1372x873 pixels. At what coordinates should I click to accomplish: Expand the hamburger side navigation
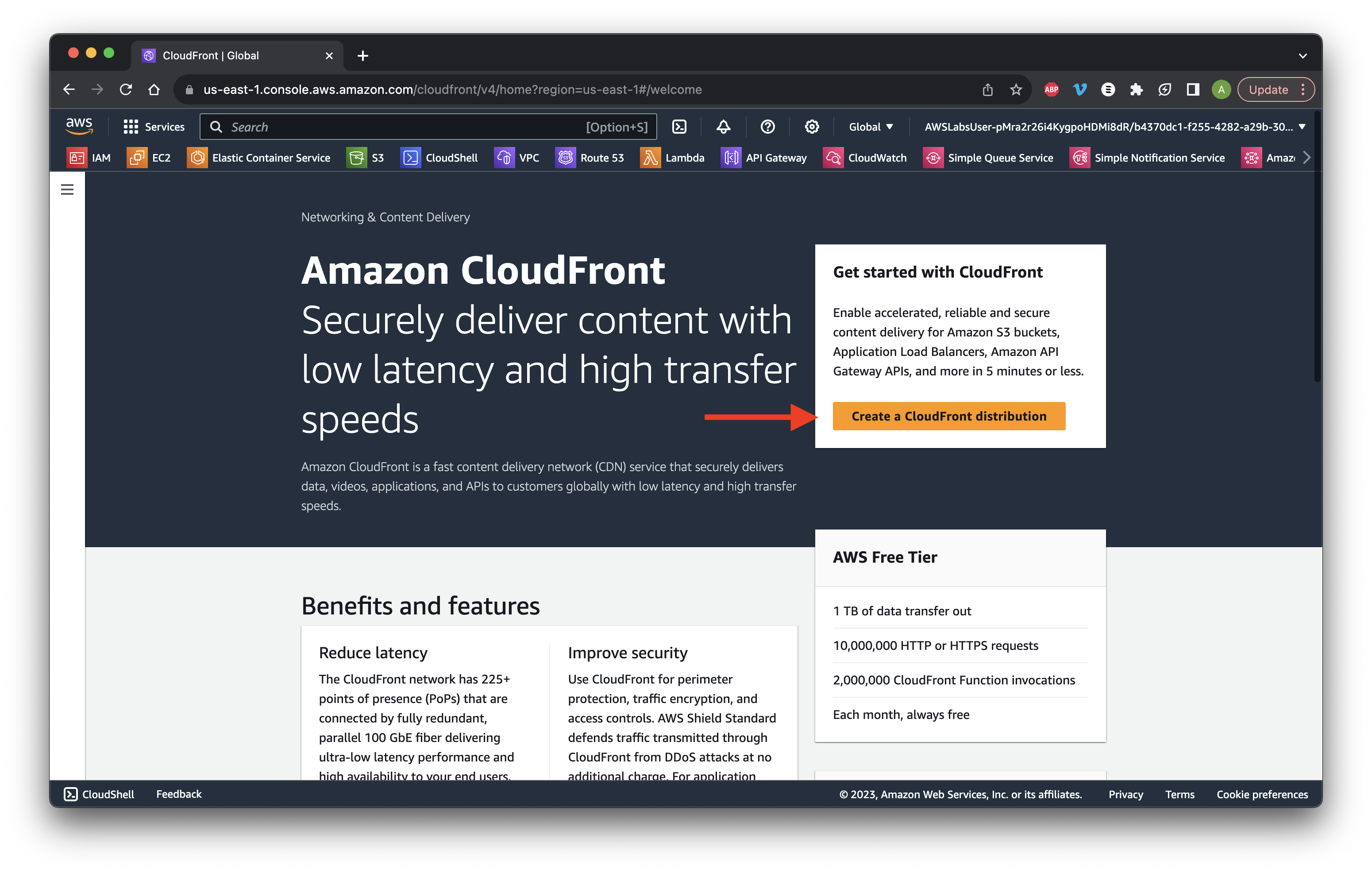[67, 190]
